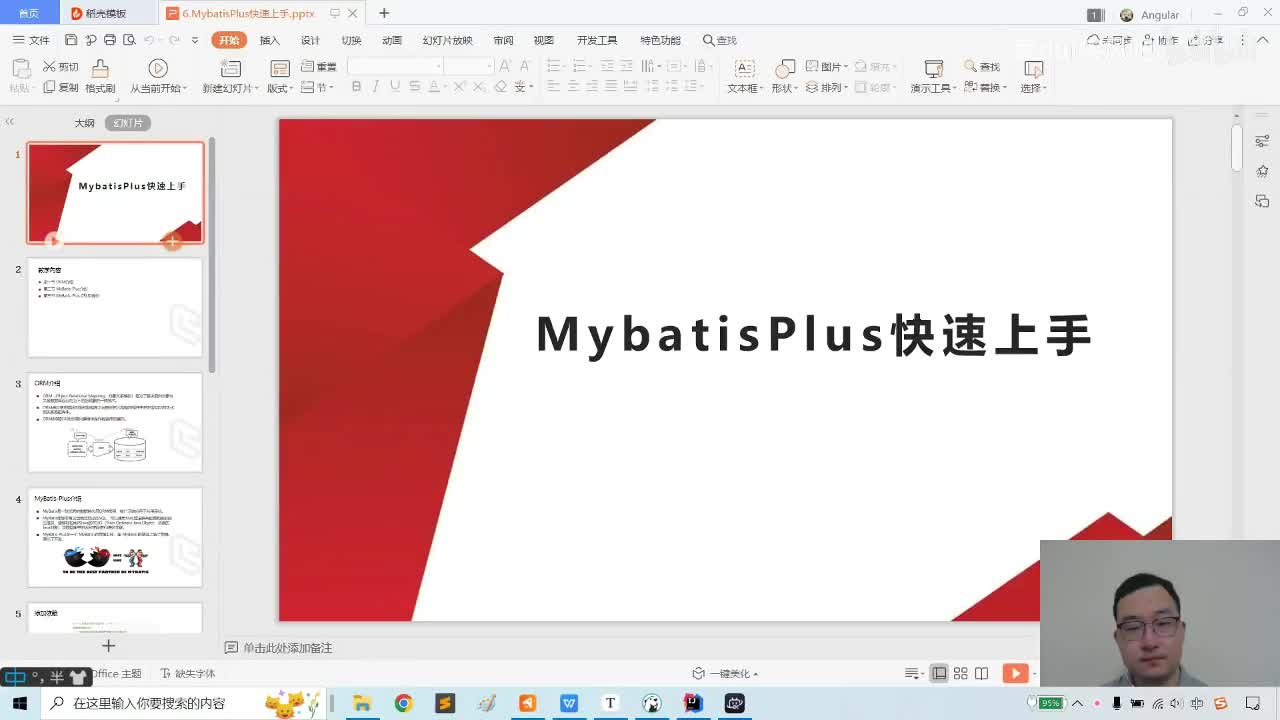Click the Redo arrow
This screenshot has height=720, width=1280.
pos(174,40)
